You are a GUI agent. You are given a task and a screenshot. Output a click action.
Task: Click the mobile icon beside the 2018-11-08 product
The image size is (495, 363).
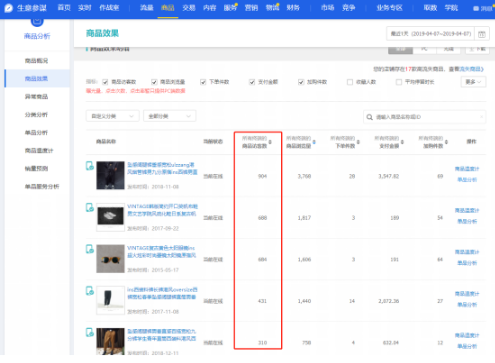[x=90, y=166]
